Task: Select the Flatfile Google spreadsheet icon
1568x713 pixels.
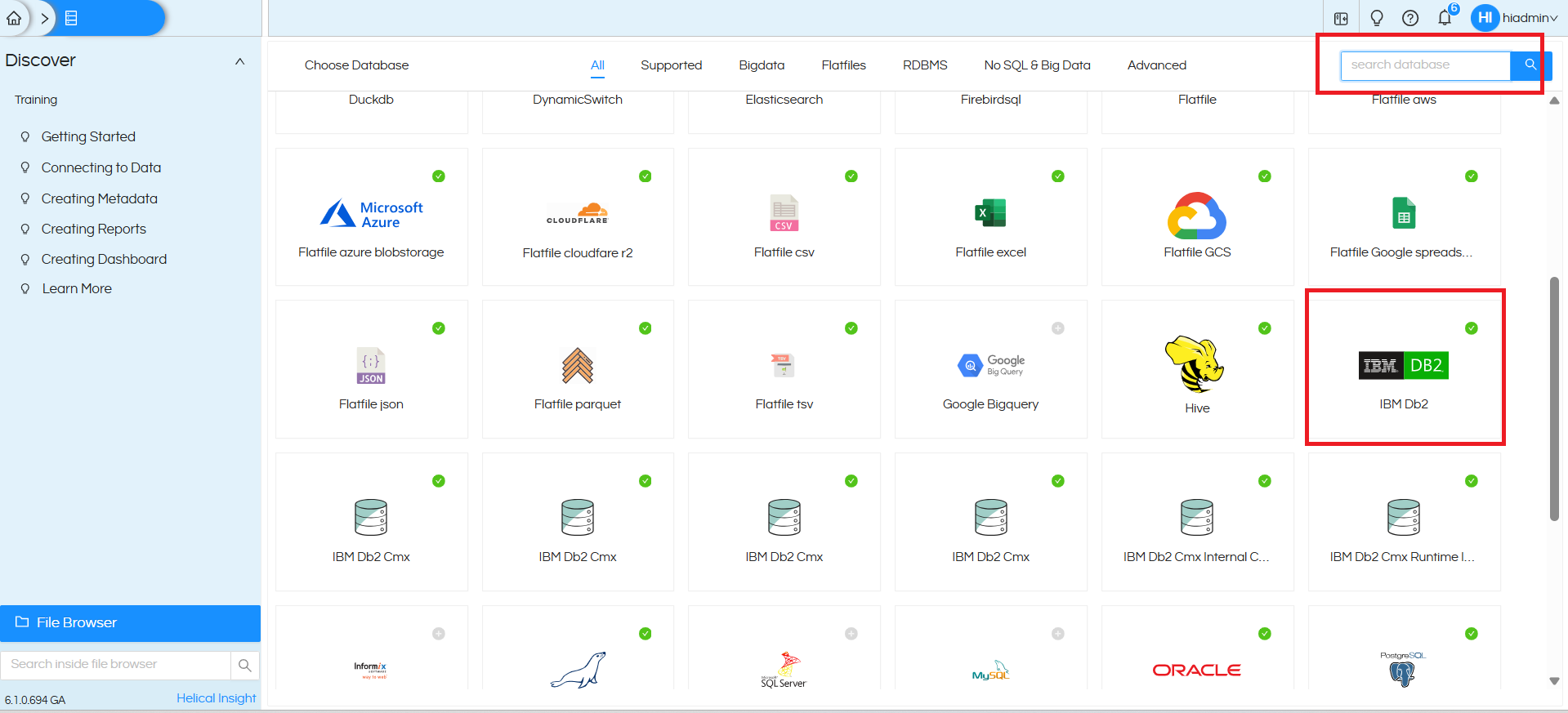Action: [x=1404, y=213]
